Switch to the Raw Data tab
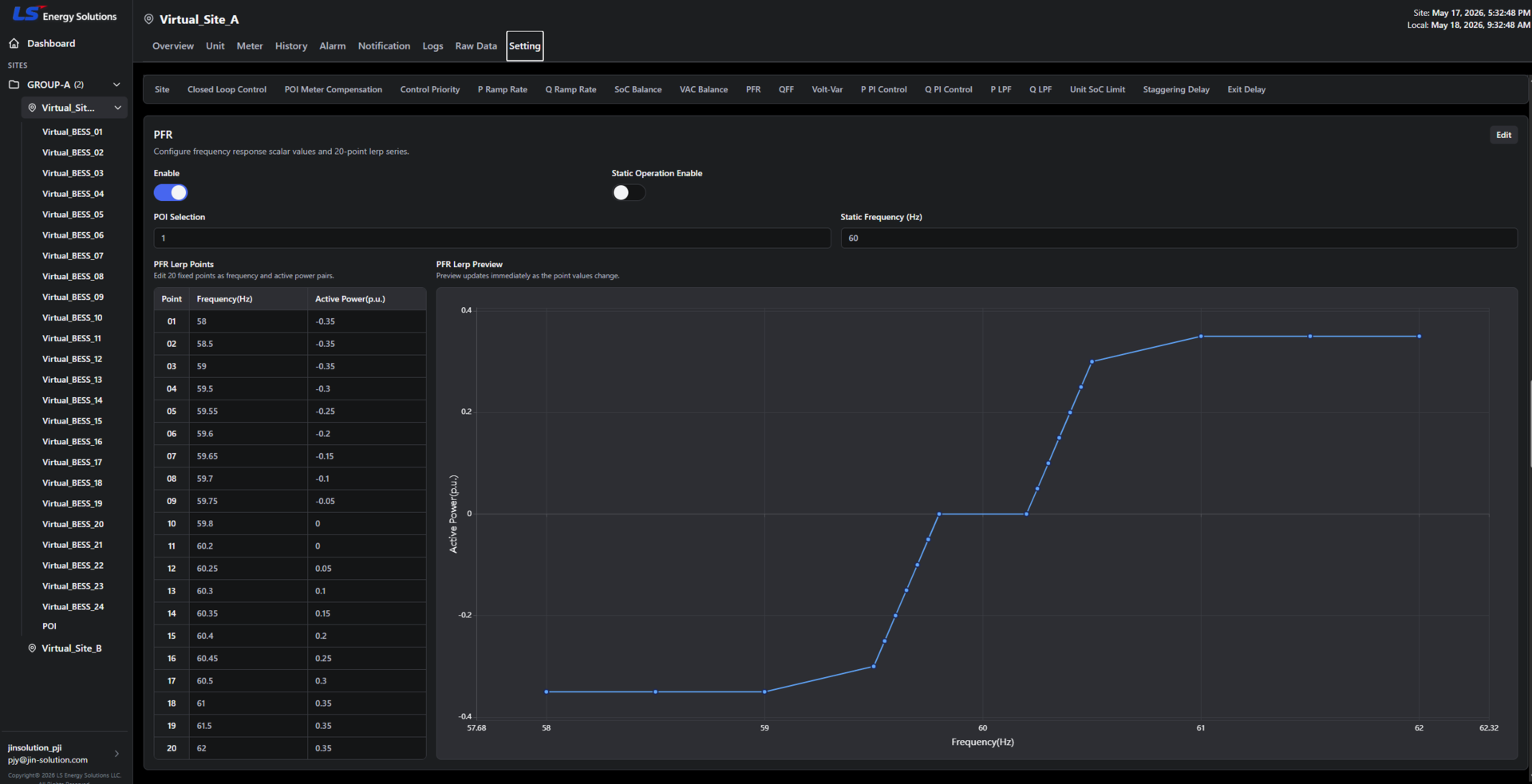 tap(476, 46)
